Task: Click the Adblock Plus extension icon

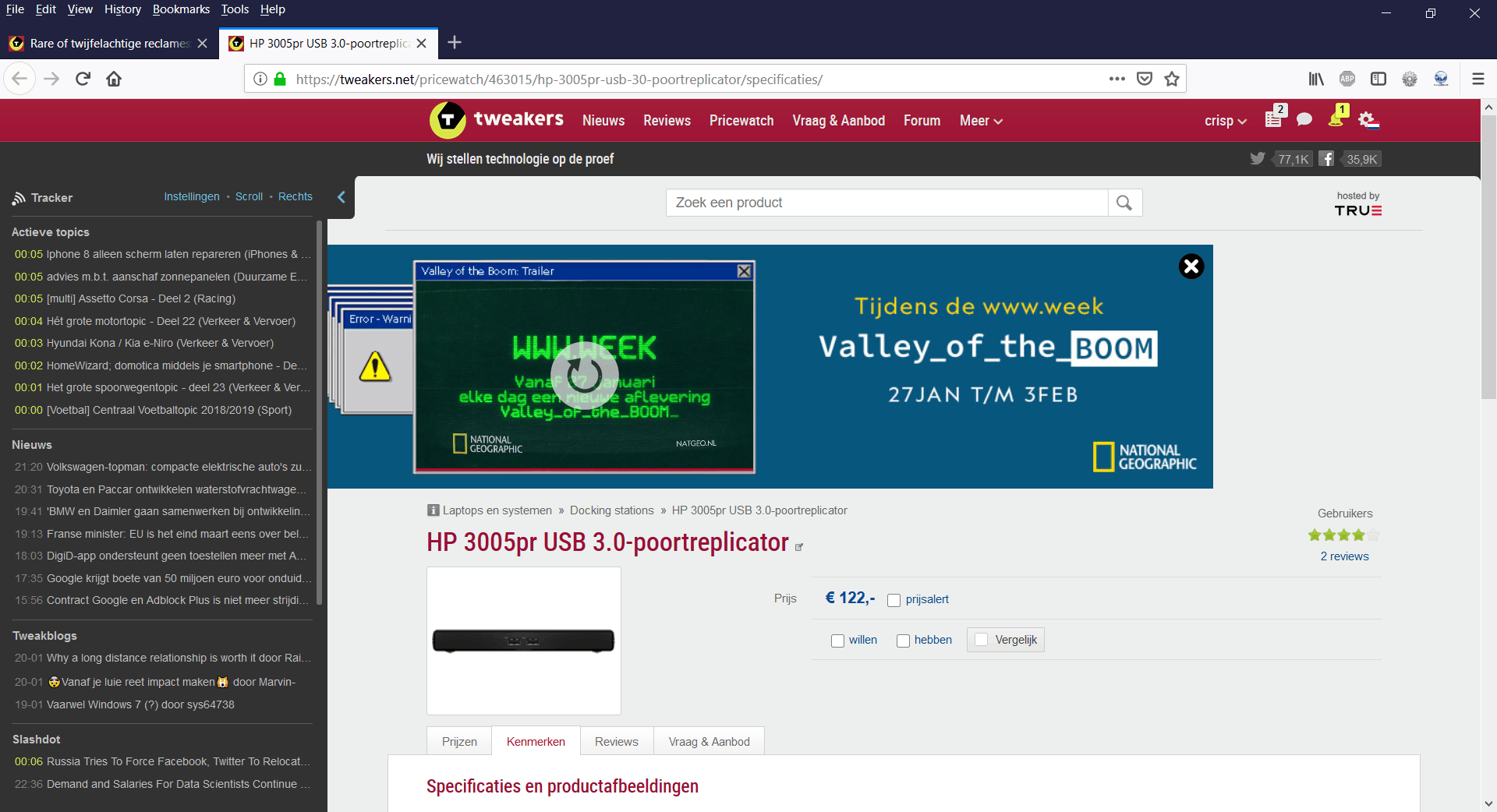Action: (1347, 79)
